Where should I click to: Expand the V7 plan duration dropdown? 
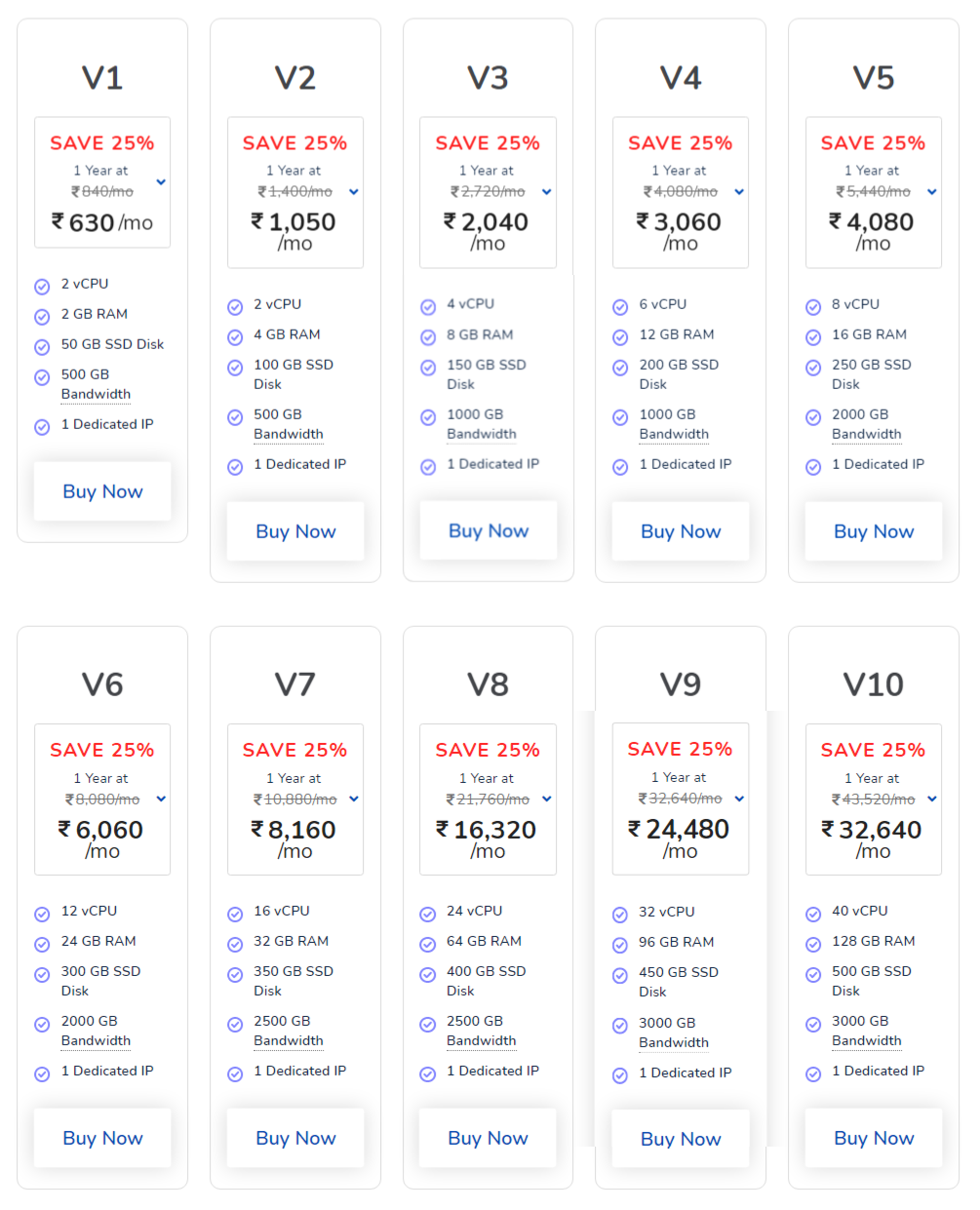[x=354, y=799]
